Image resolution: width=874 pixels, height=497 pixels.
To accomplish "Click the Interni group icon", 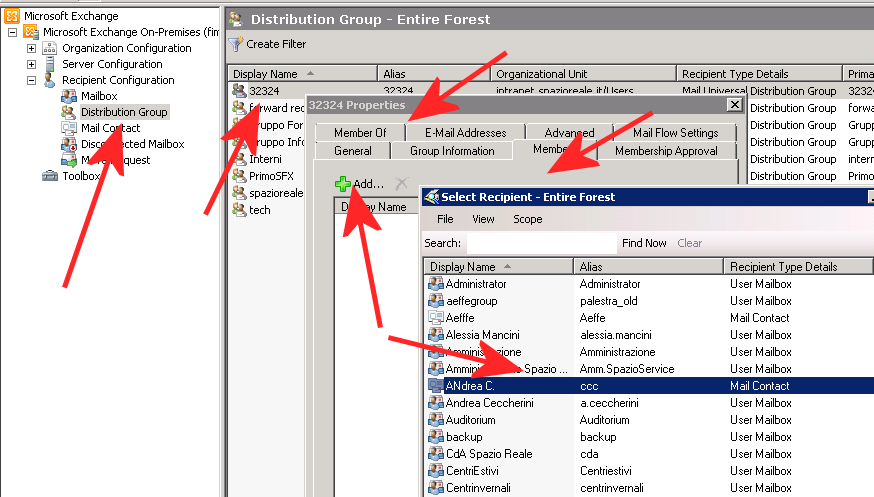I will click(239, 159).
